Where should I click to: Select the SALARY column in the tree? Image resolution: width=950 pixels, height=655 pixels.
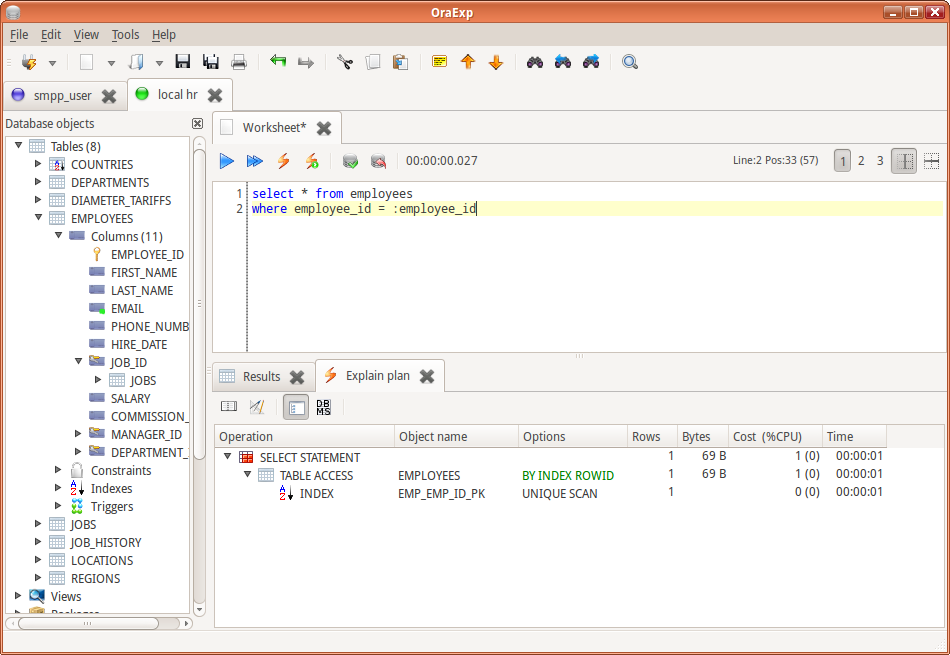(x=129, y=398)
